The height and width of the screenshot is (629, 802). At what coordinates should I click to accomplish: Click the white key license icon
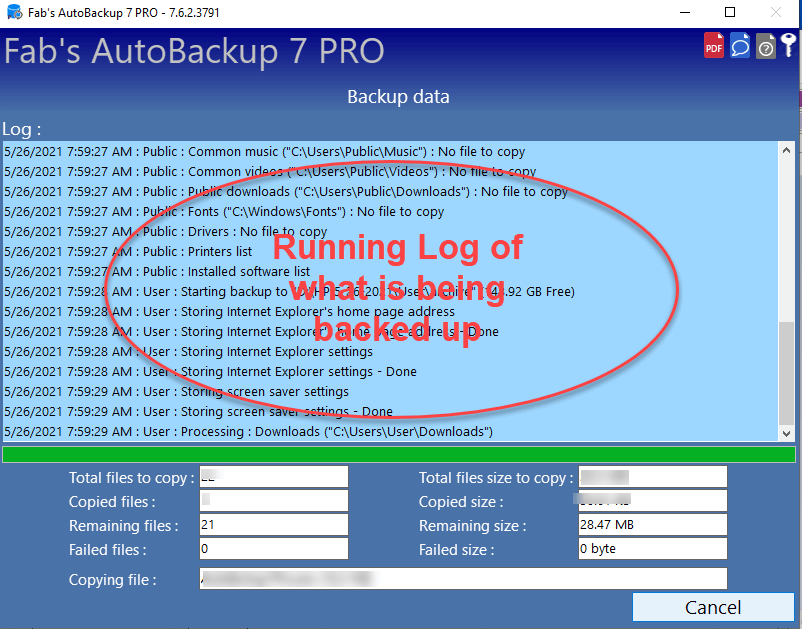point(788,46)
